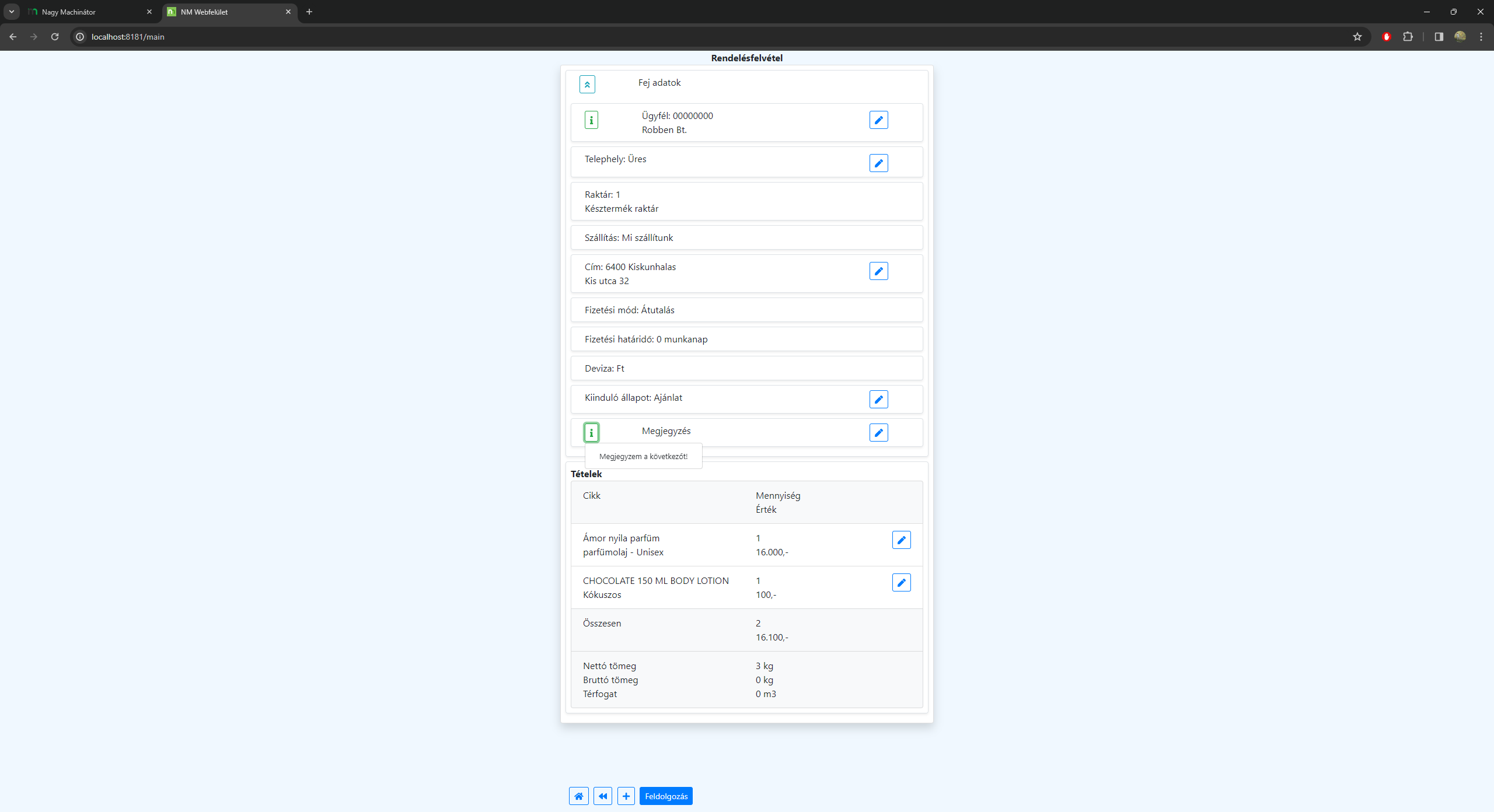
Task: Add a new item with plus button
Action: [x=626, y=796]
